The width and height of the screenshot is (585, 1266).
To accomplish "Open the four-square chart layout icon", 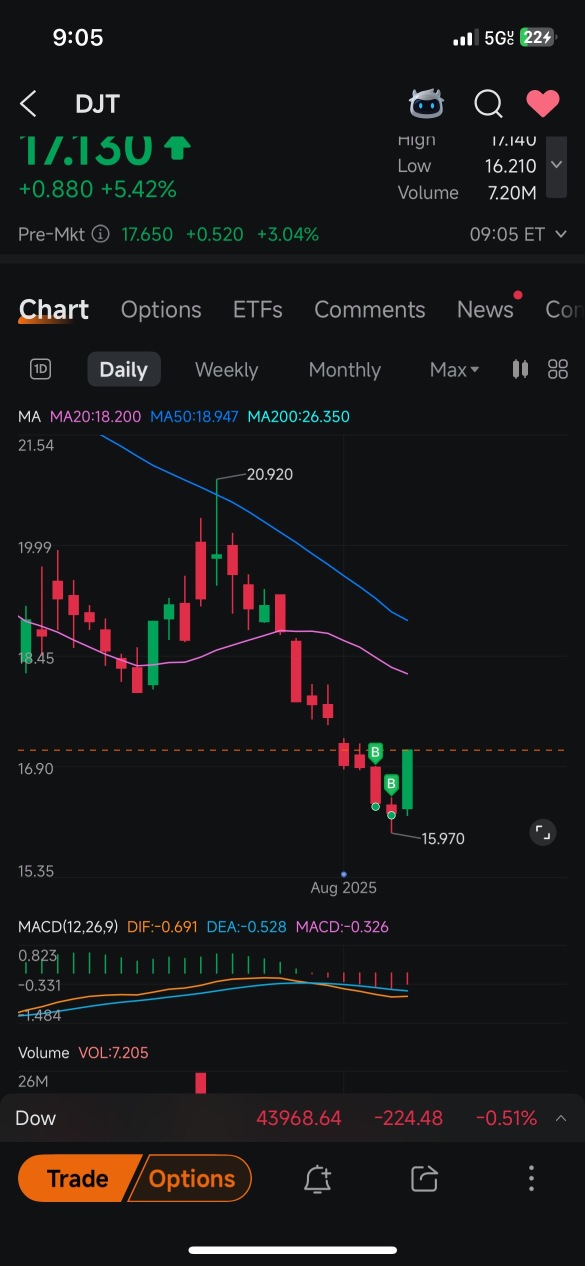I will (558, 369).
